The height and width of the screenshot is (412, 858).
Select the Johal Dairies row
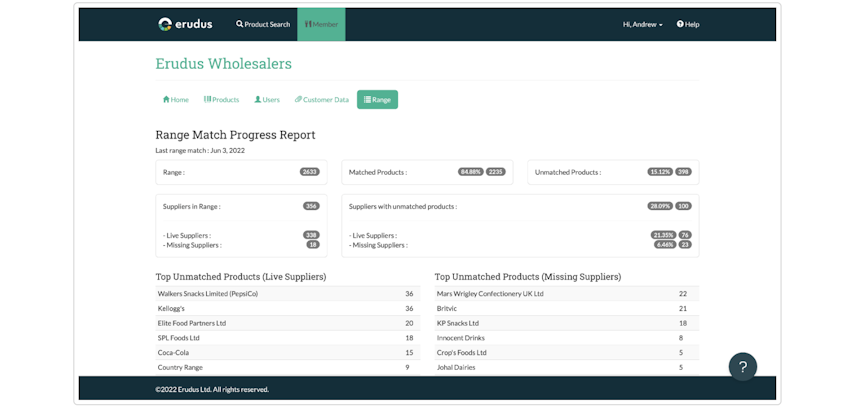point(567,368)
